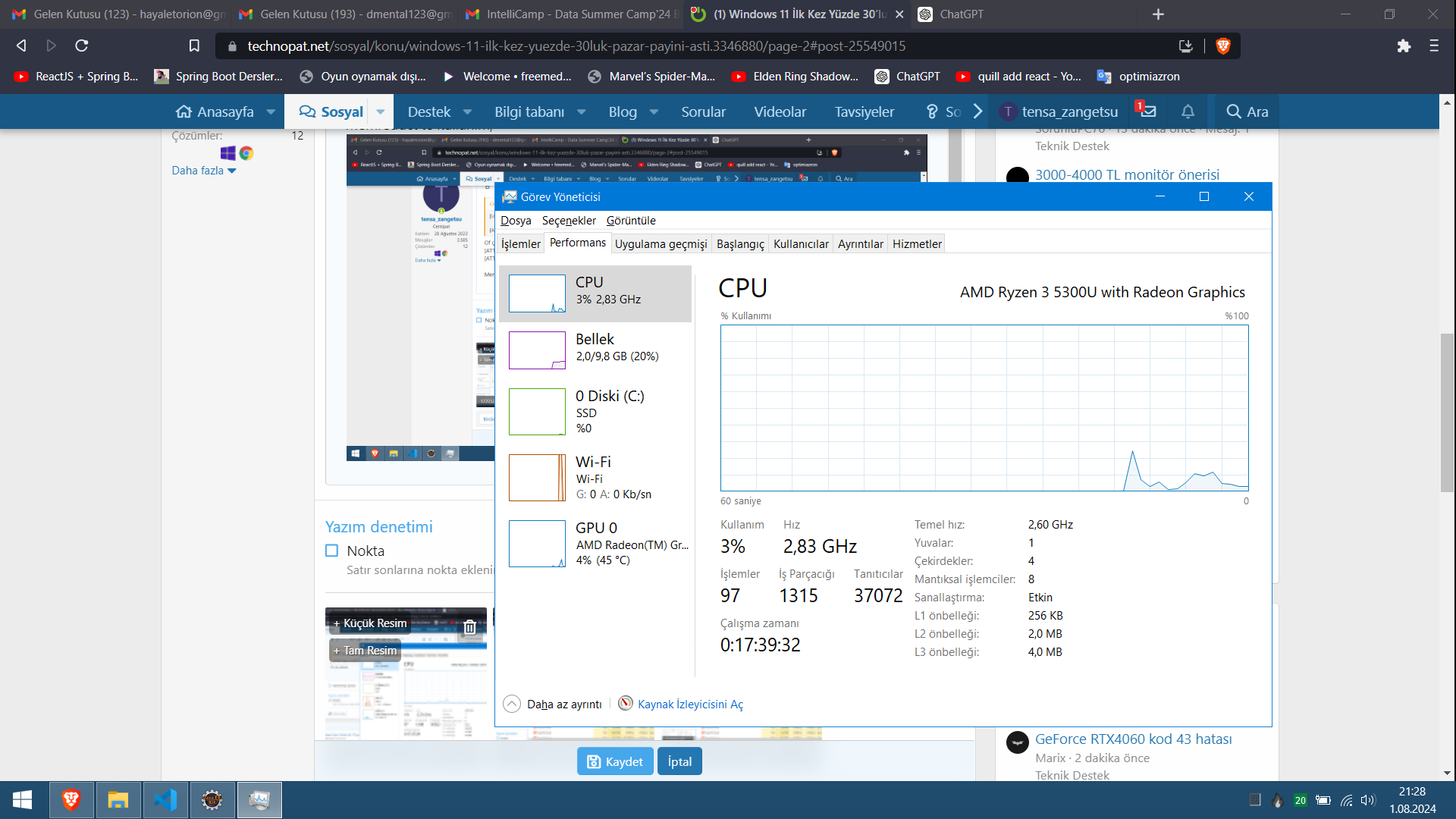Delete attachment with trash icon
Screen dimensions: 1456x819
(x=469, y=627)
